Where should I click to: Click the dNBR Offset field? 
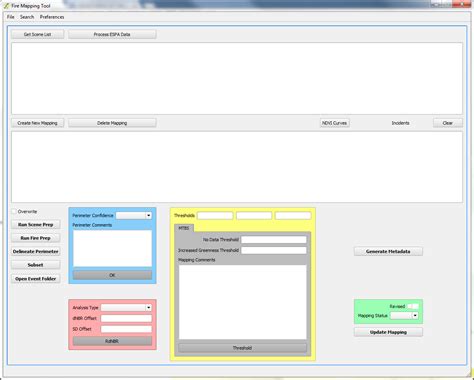(x=126, y=318)
